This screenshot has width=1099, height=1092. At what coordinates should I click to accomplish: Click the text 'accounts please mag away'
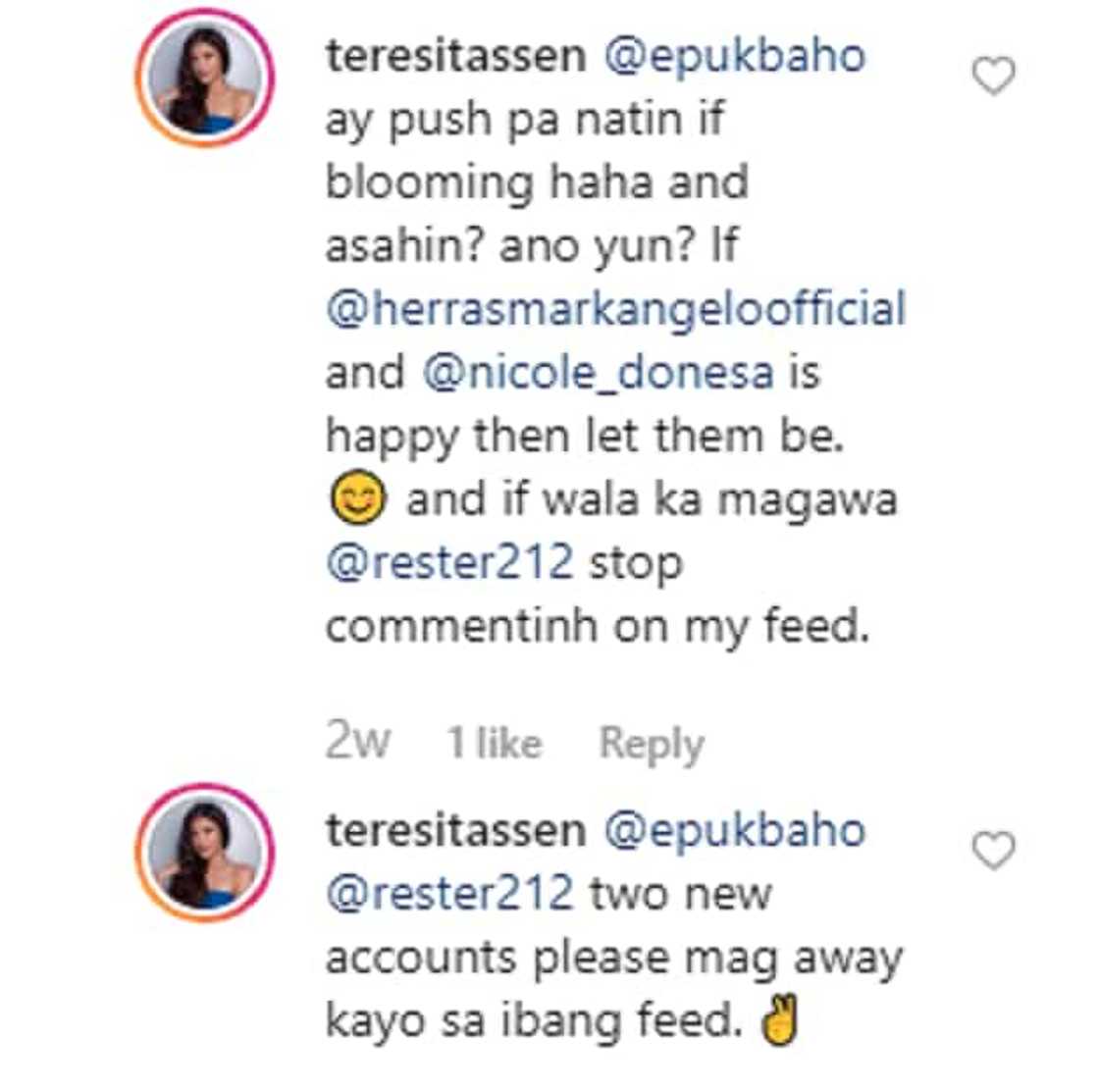tap(613, 958)
